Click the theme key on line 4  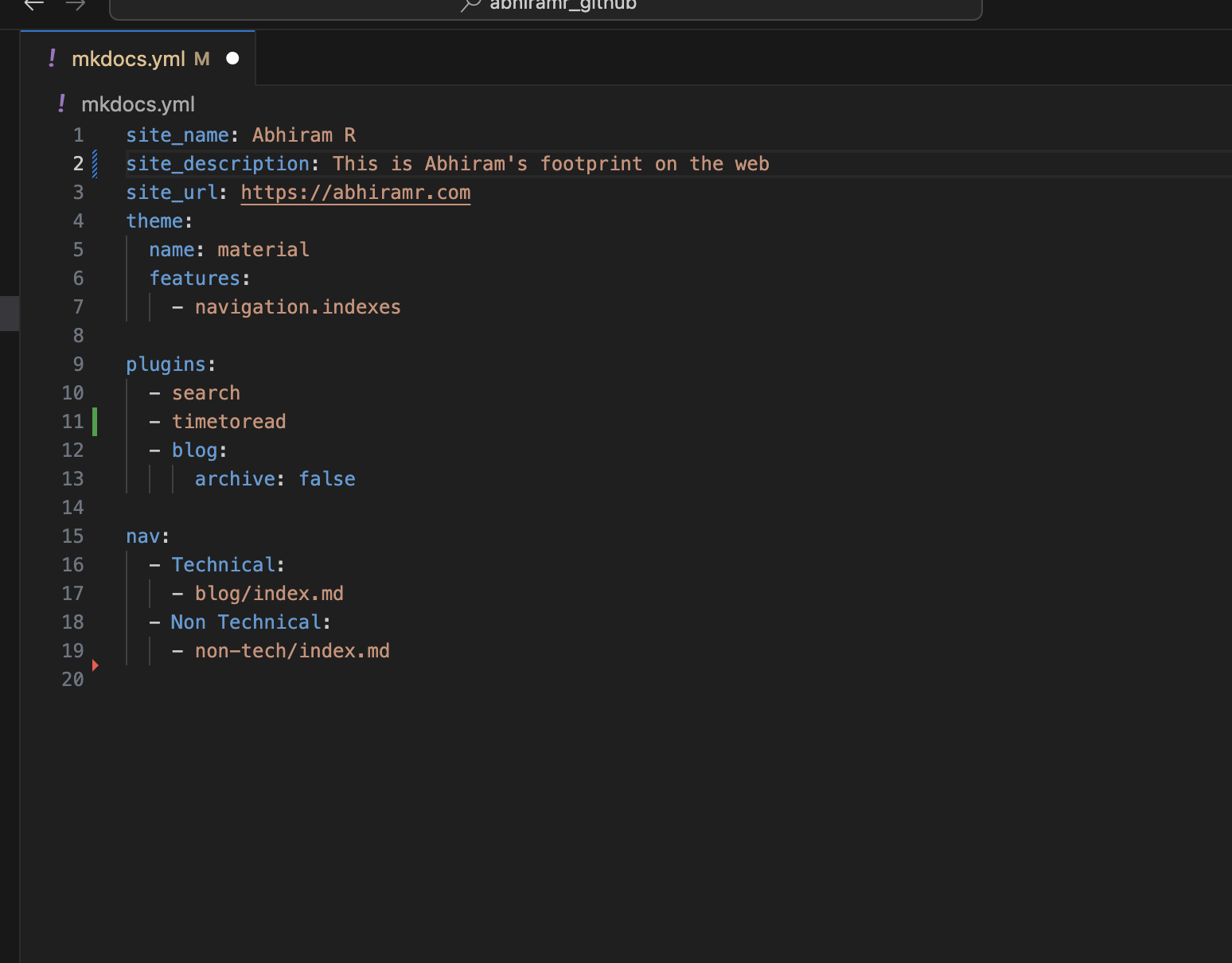tap(154, 221)
